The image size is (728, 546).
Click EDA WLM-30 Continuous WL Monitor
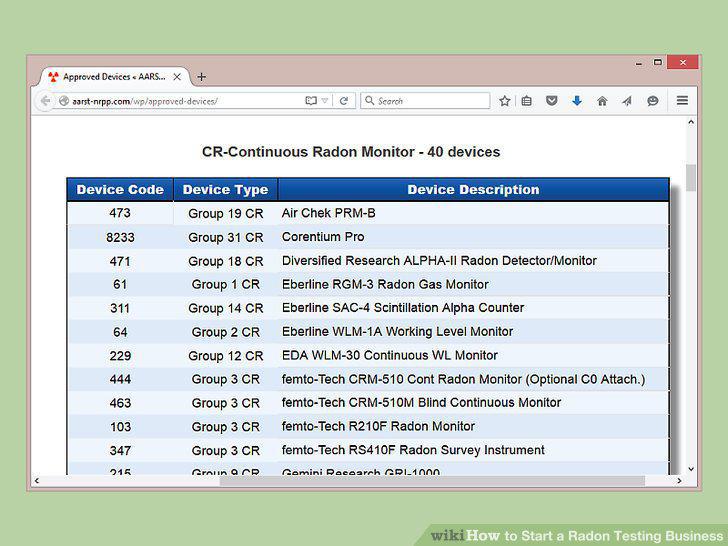(x=390, y=355)
